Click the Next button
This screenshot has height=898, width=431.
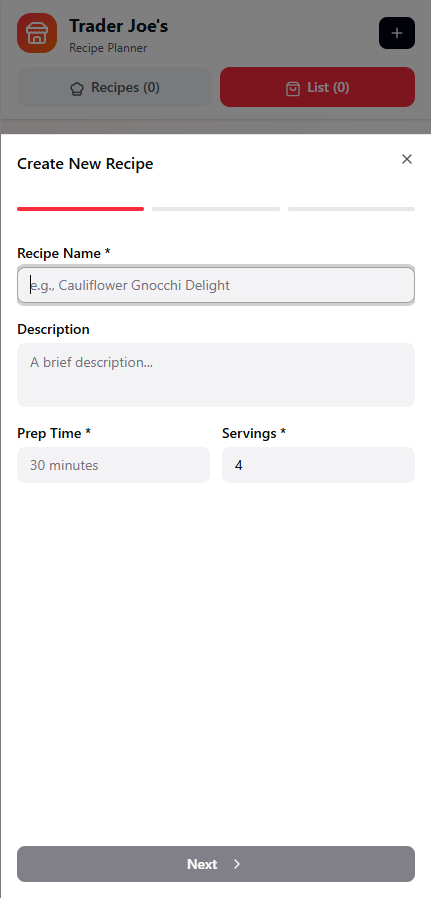(216, 864)
